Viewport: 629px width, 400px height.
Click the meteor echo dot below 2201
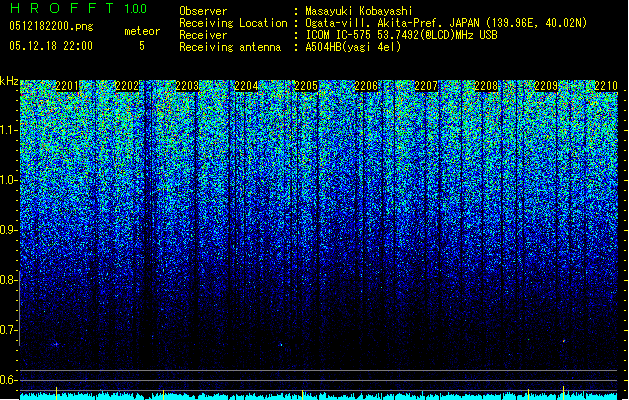pyautogui.click(x=56, y=344)
